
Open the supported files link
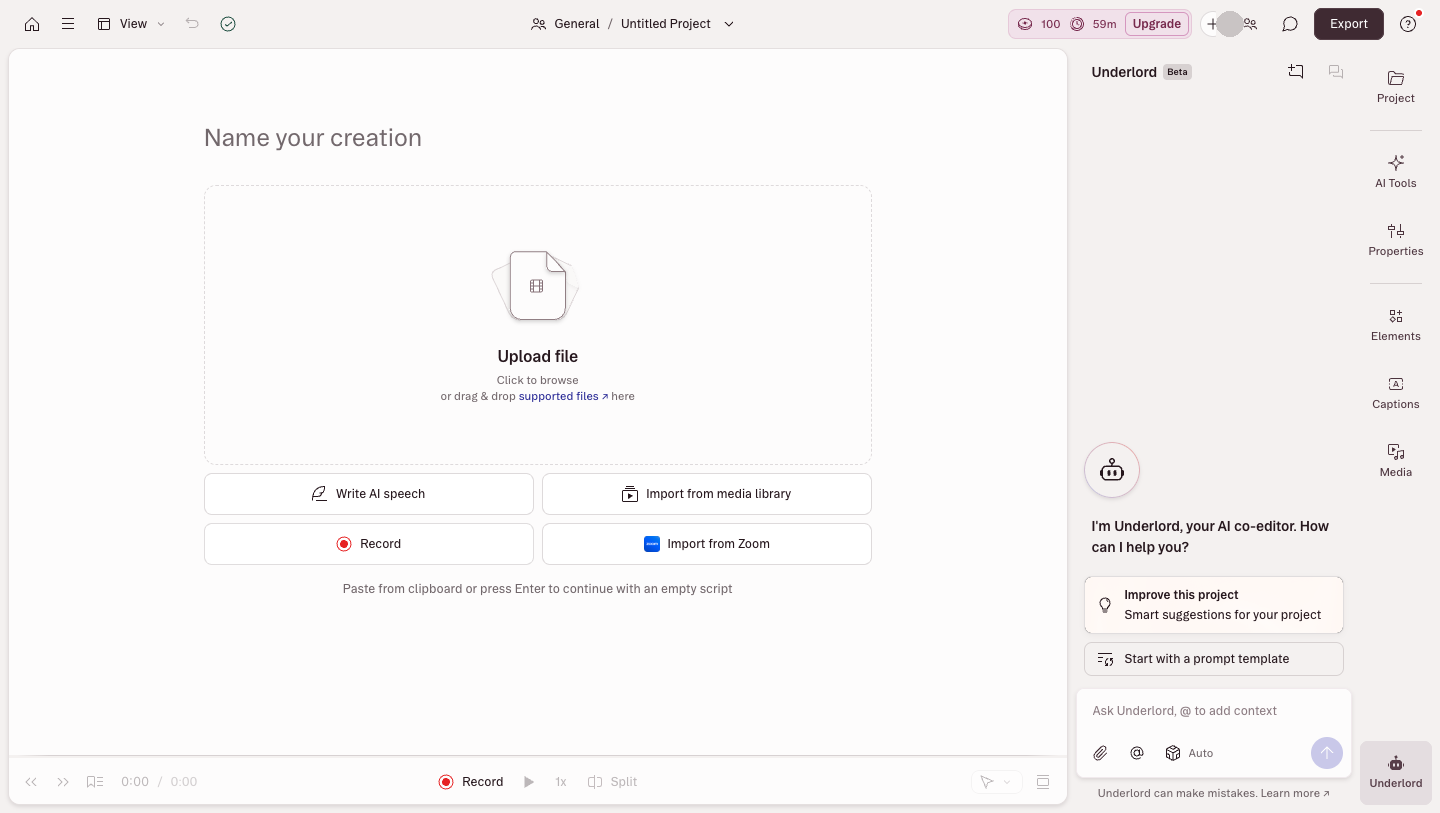tap(563, 396)
